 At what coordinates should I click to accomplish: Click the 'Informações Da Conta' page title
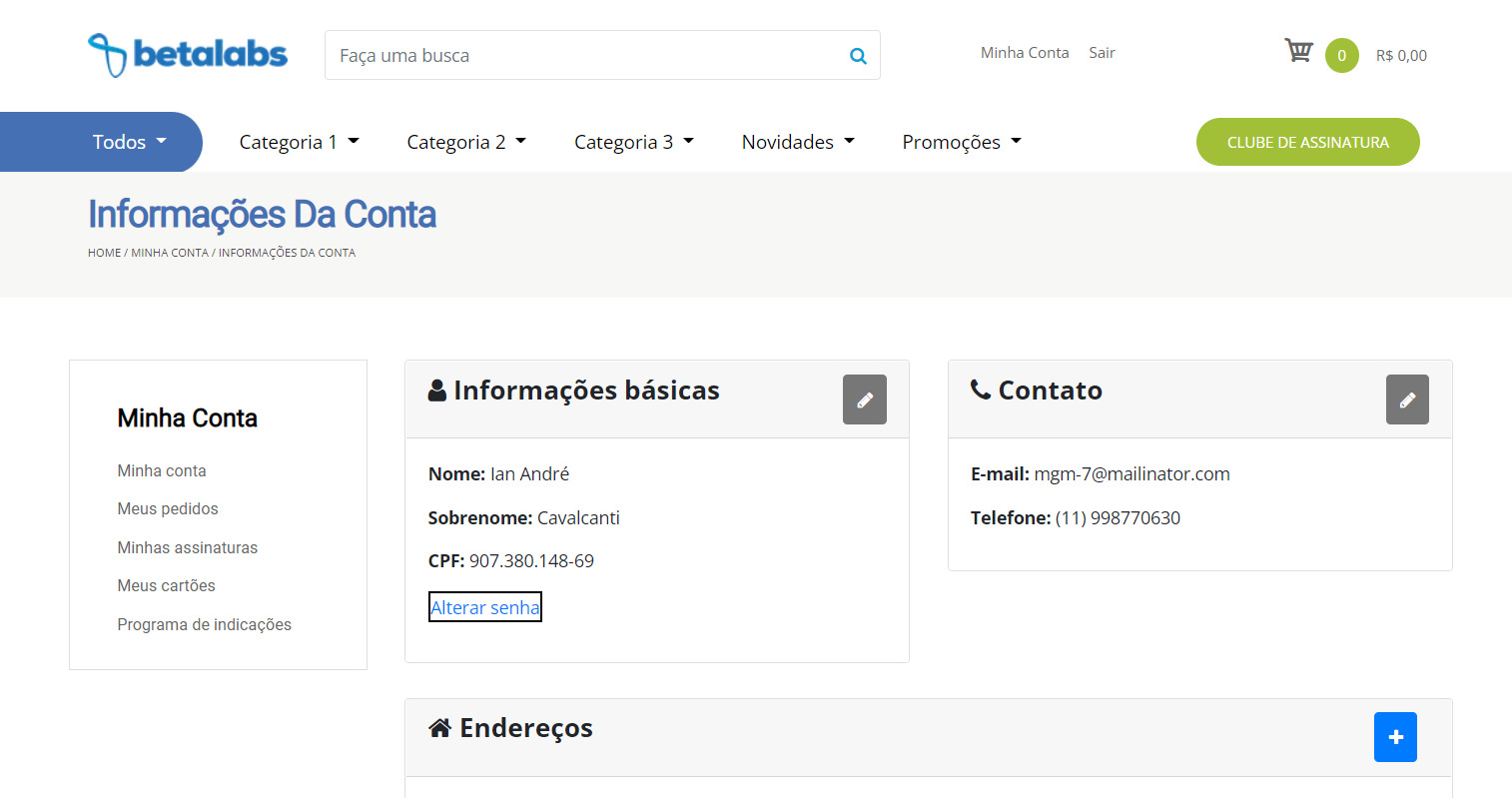click(262, 215)
